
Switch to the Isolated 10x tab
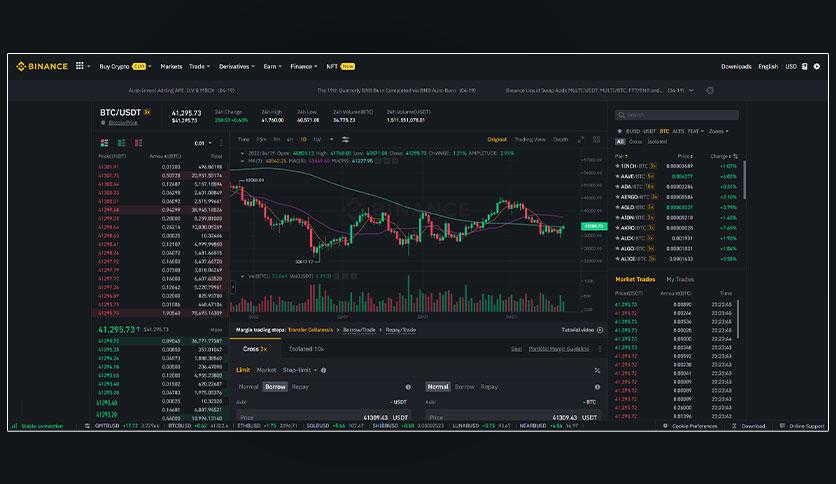click(x=307, y=349)
